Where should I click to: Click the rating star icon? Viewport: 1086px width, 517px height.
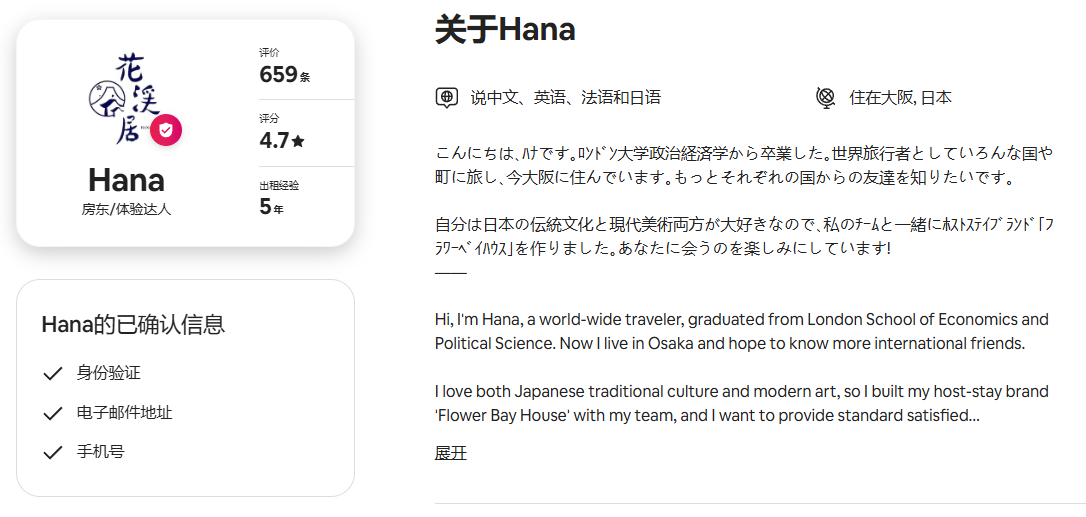tap(299, 141)
